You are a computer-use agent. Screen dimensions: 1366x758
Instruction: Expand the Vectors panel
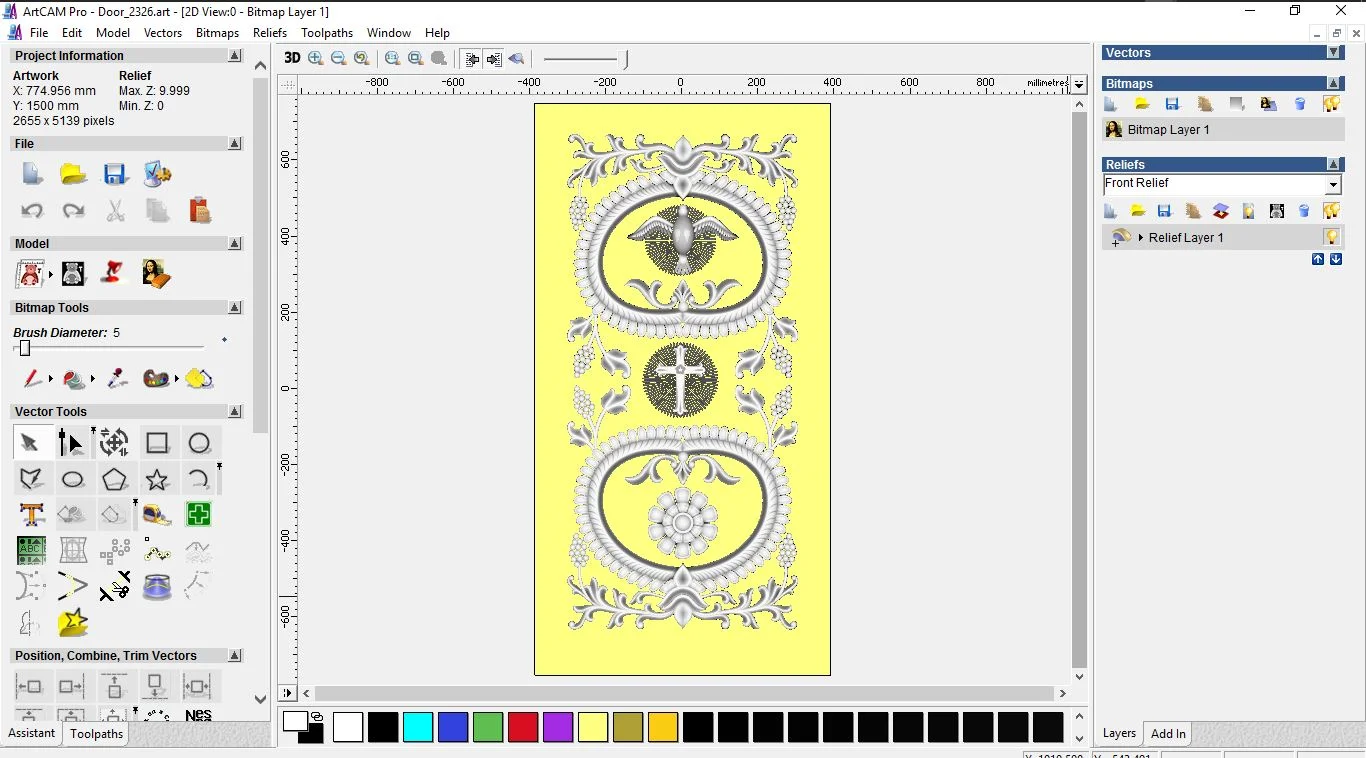1333,53
